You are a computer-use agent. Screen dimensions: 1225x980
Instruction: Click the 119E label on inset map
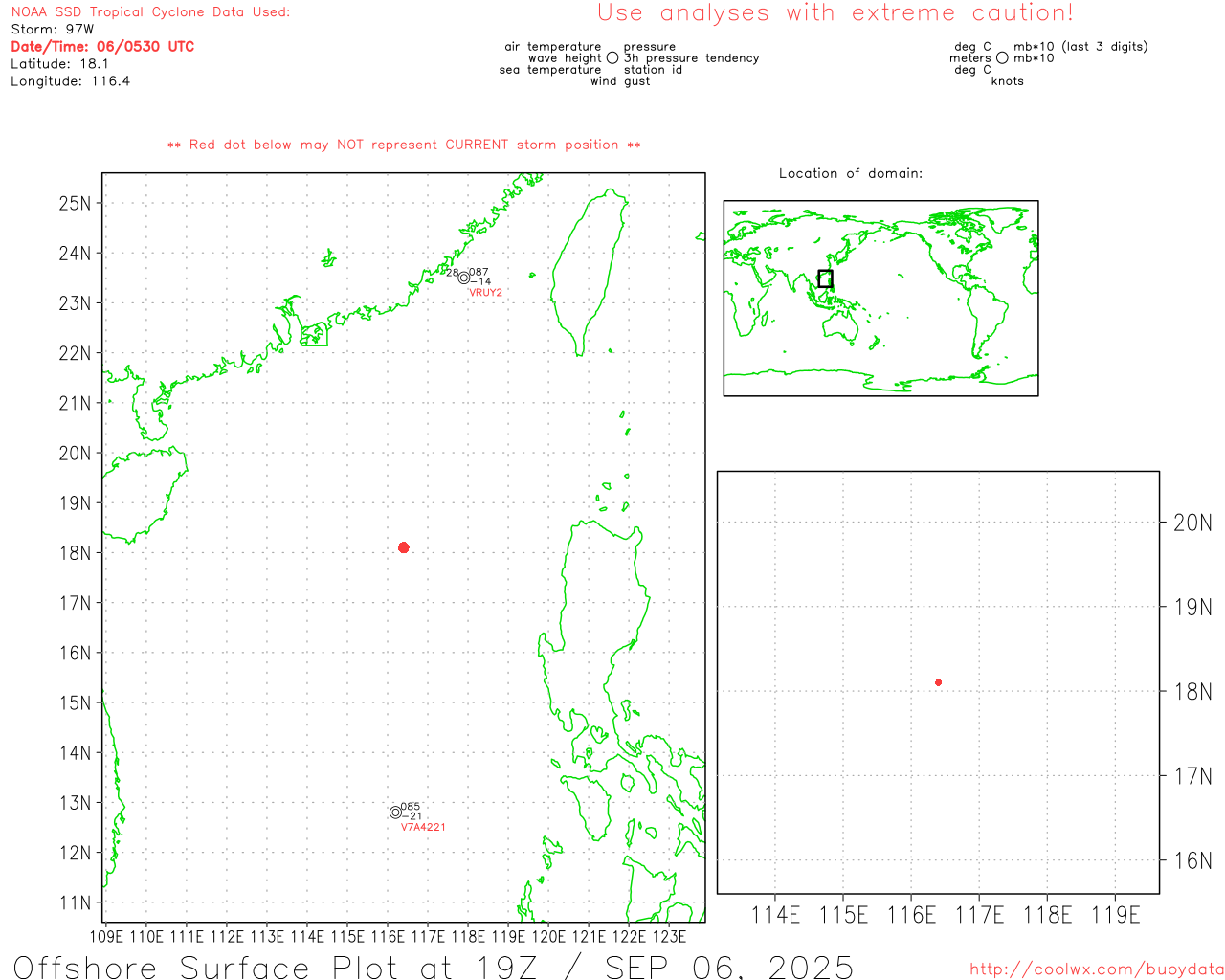[1116, 915]
